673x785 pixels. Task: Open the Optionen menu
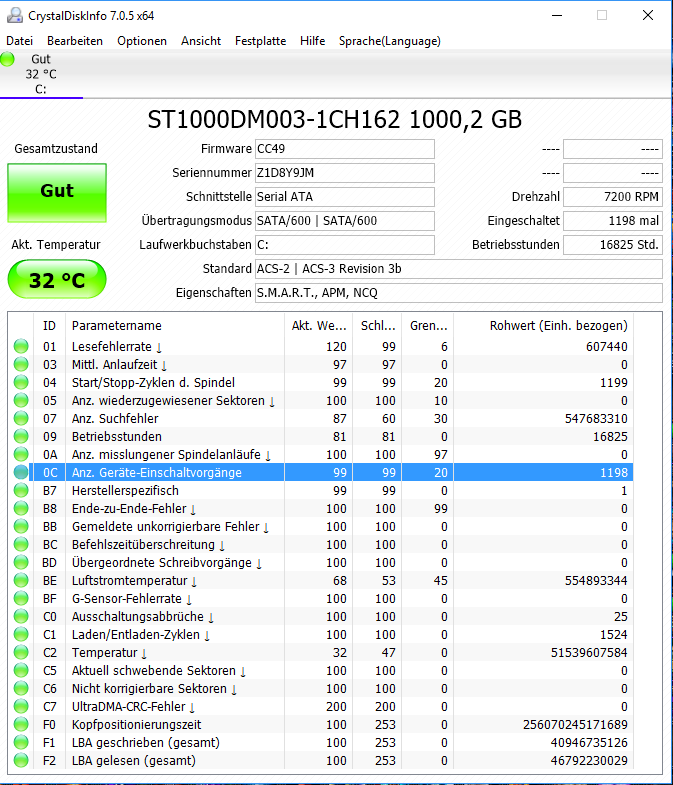click(x=142, y=41)
